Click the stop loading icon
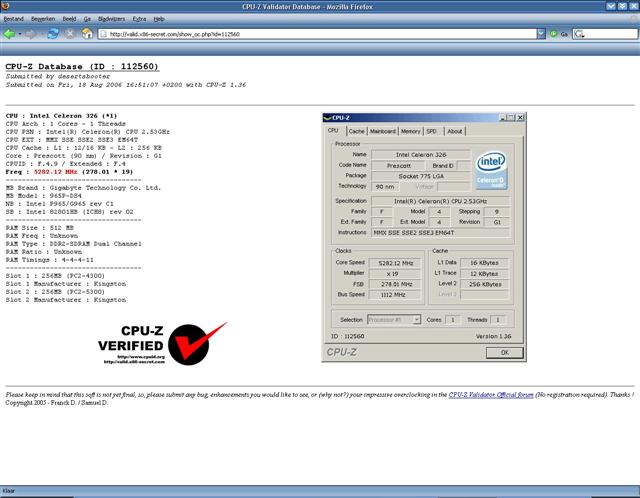 tap(70, 34)
